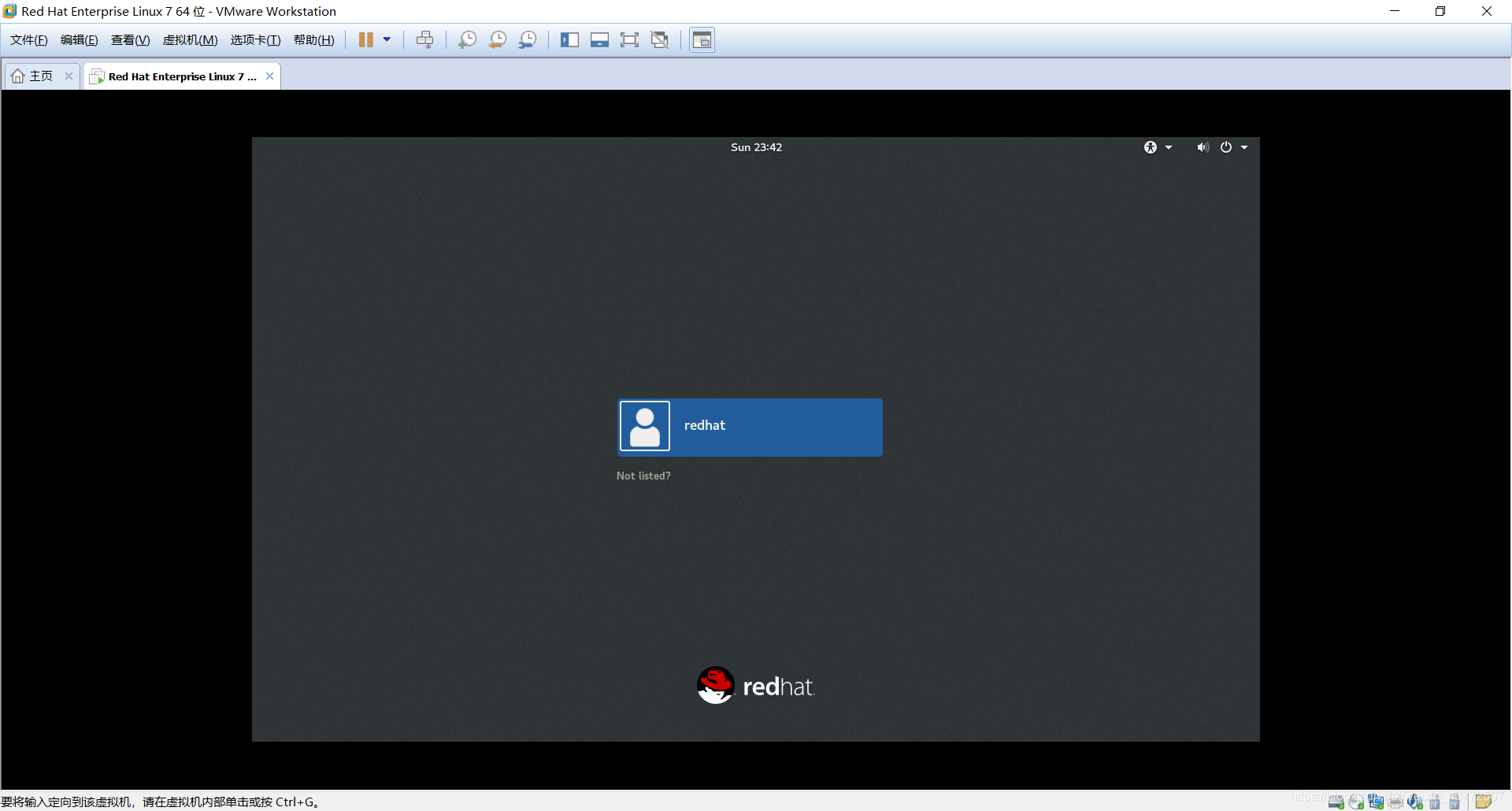Click the redhat user avatar
The image size is (1512, 811).
click(x=645, y=426)
